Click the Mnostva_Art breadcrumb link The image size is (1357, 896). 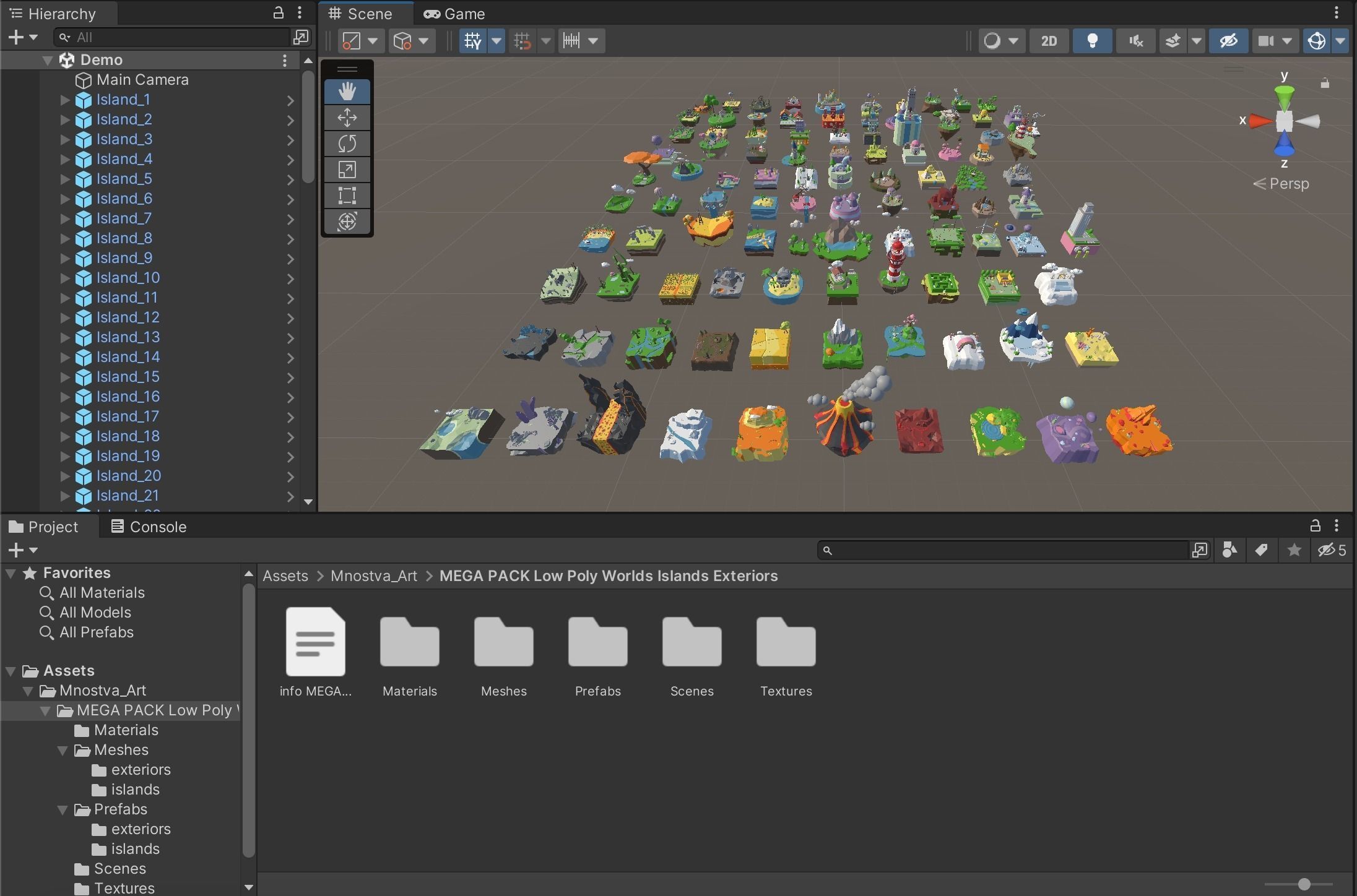[x=373, y=576]
